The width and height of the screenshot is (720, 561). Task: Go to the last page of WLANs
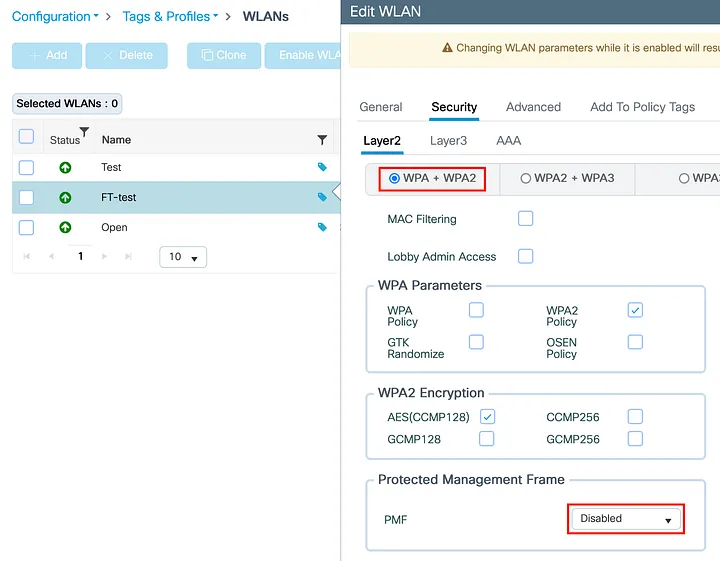[128, 257]
